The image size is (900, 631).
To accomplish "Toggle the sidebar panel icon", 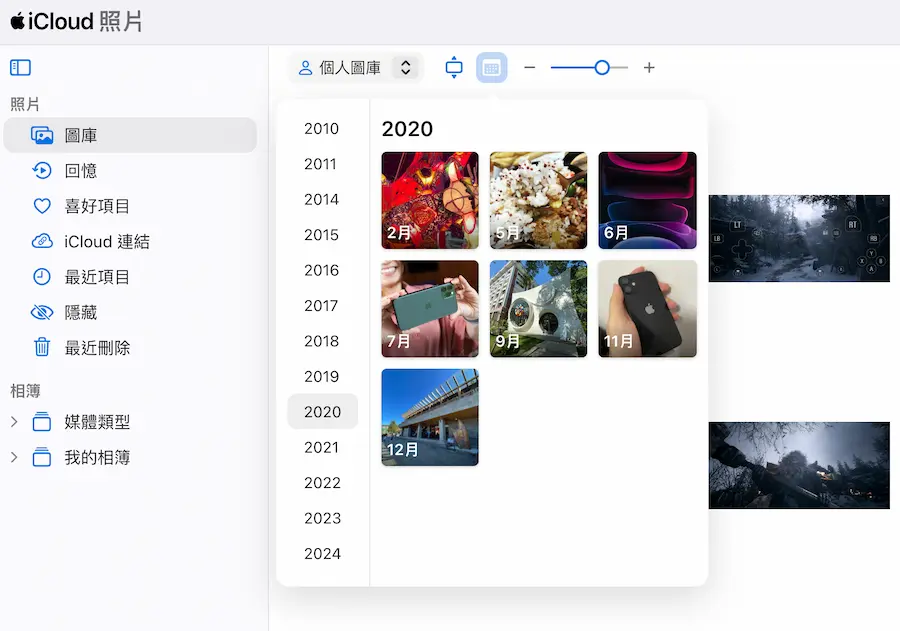I will coord(20,68).
